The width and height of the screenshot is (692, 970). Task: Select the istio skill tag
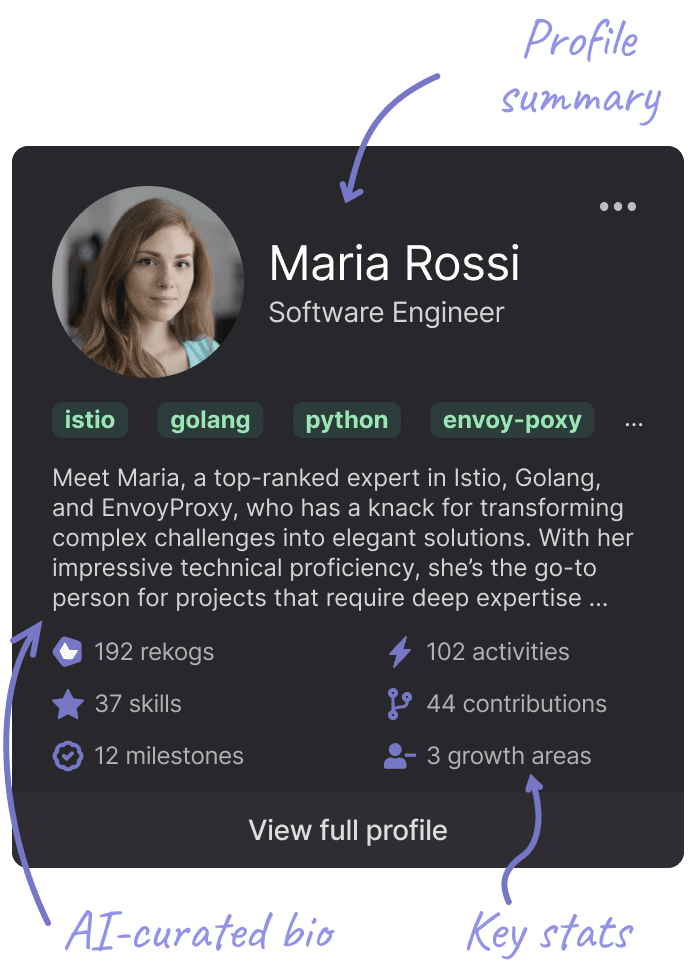coord(90,420)
